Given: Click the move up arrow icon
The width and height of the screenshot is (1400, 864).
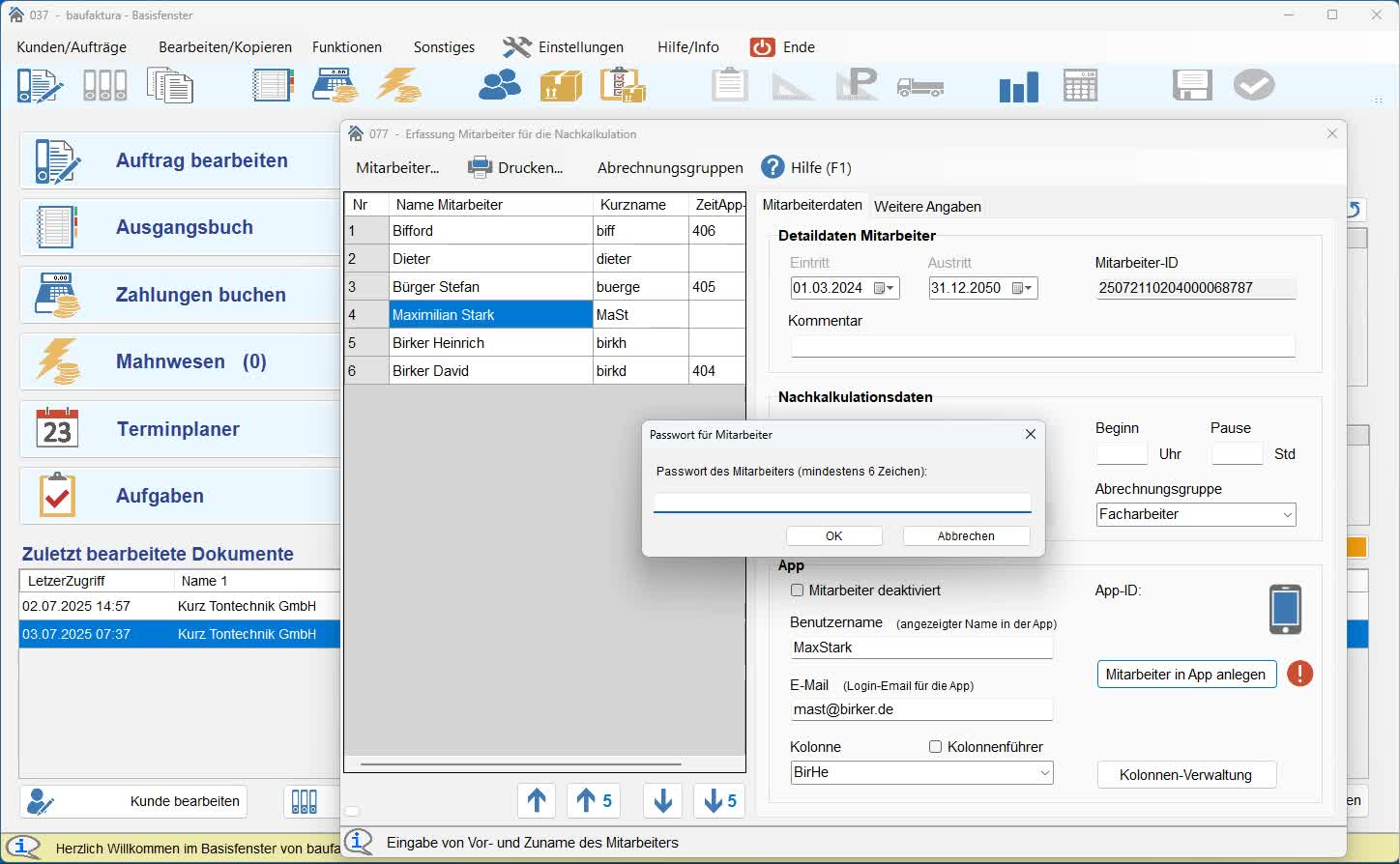Looking at the screenshot, I should [537, 800].
